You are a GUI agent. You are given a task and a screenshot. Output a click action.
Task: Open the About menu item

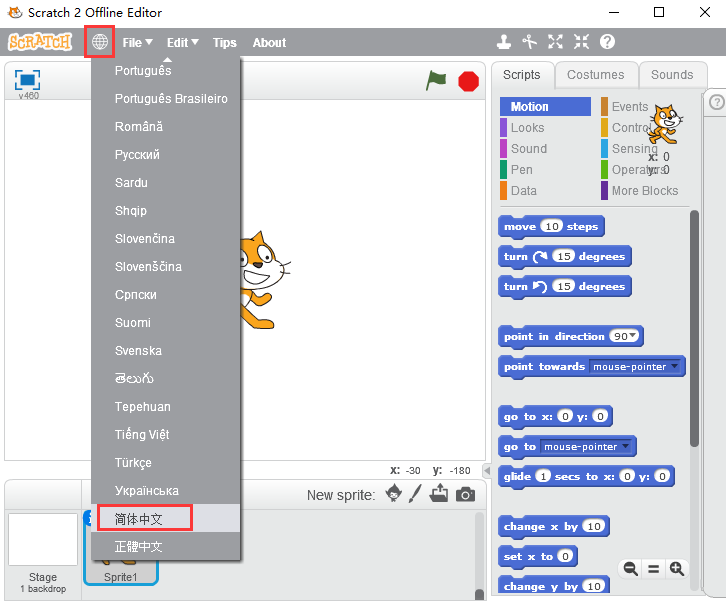click(x=269, y=43)
